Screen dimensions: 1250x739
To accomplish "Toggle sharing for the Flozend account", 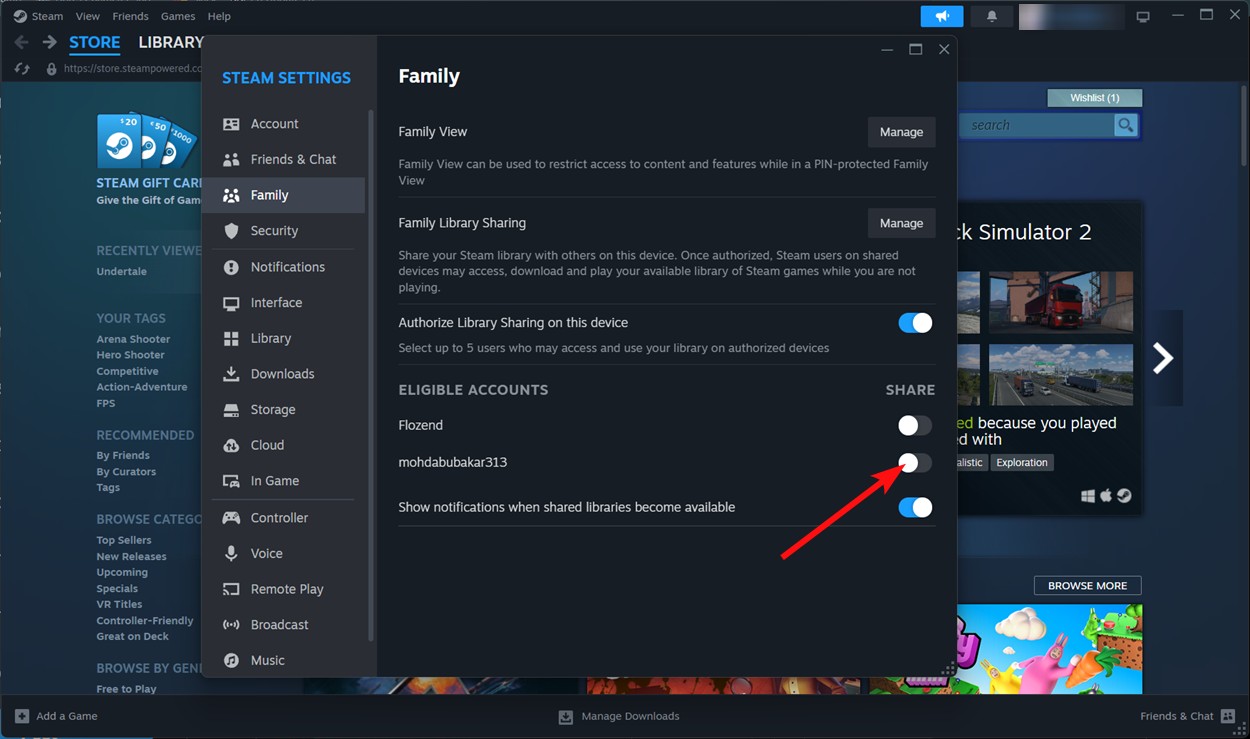I will click(x=912, y=425).
